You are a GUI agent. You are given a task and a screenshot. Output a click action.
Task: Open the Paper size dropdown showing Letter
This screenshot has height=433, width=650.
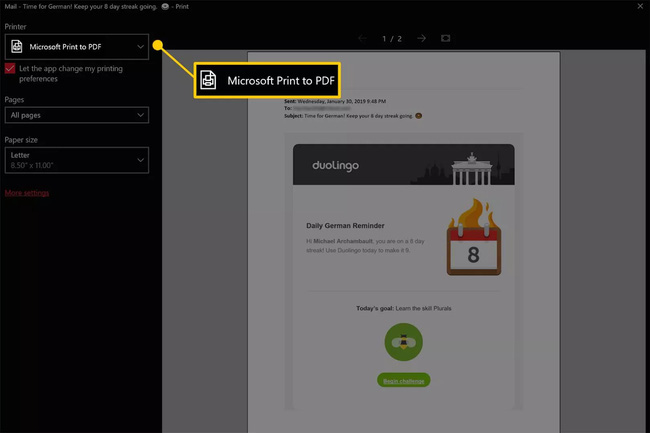[77, 160]
